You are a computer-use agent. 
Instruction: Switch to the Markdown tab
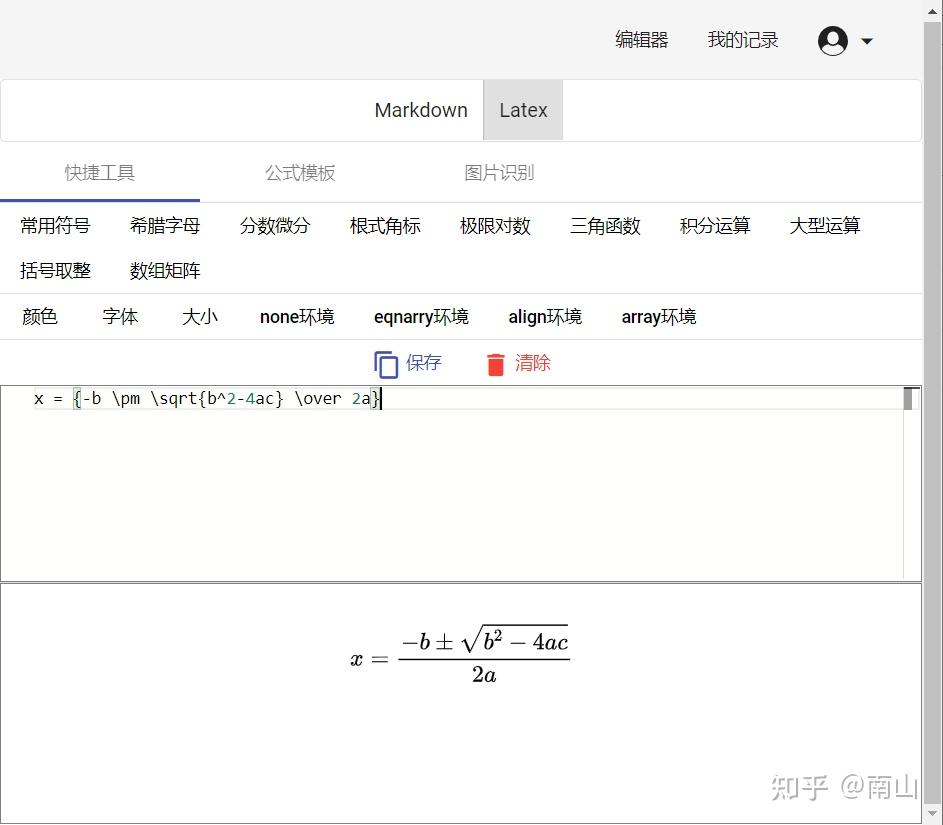tap(421, 110)
